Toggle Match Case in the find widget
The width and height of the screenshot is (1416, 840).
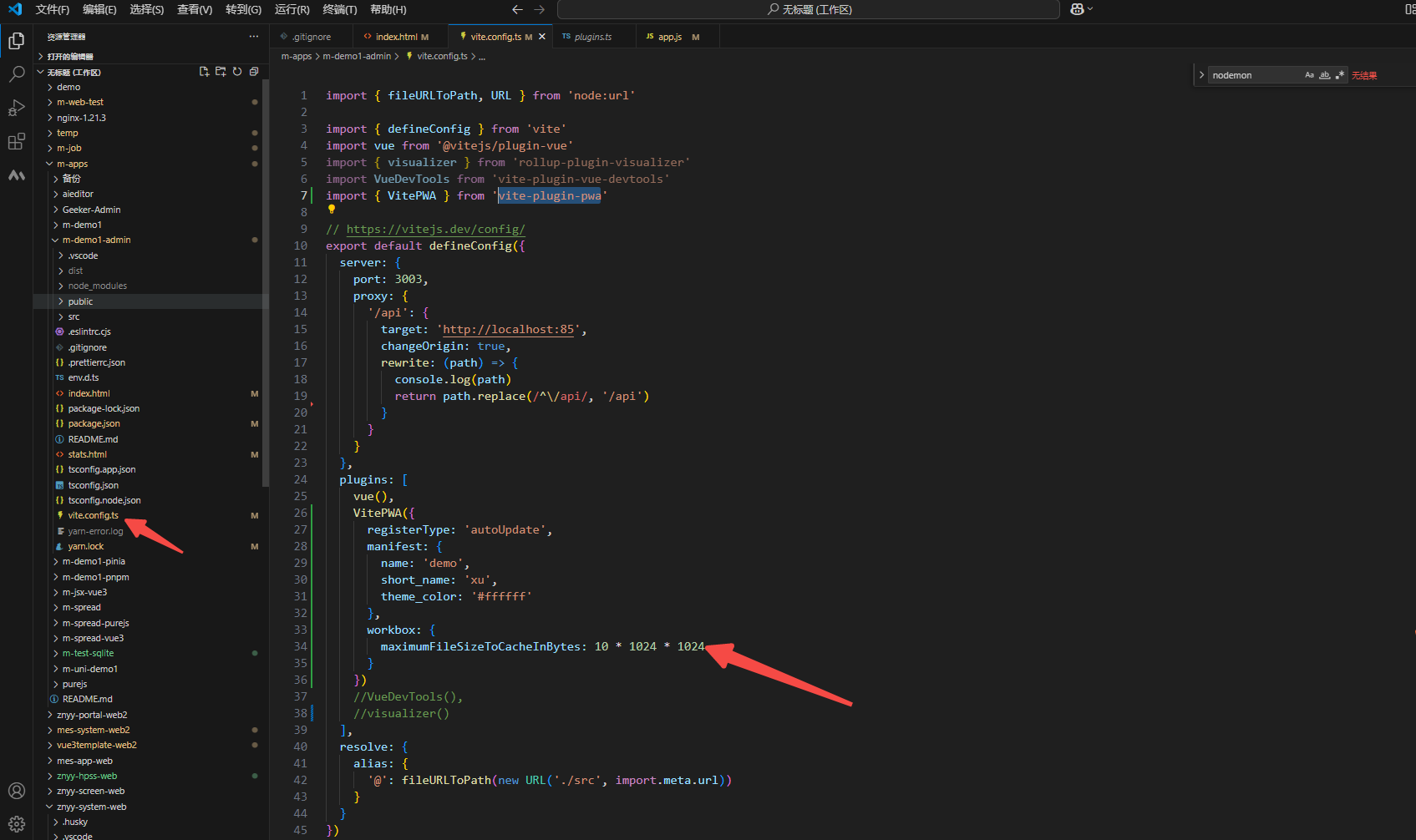click(x=1309, y=74)
